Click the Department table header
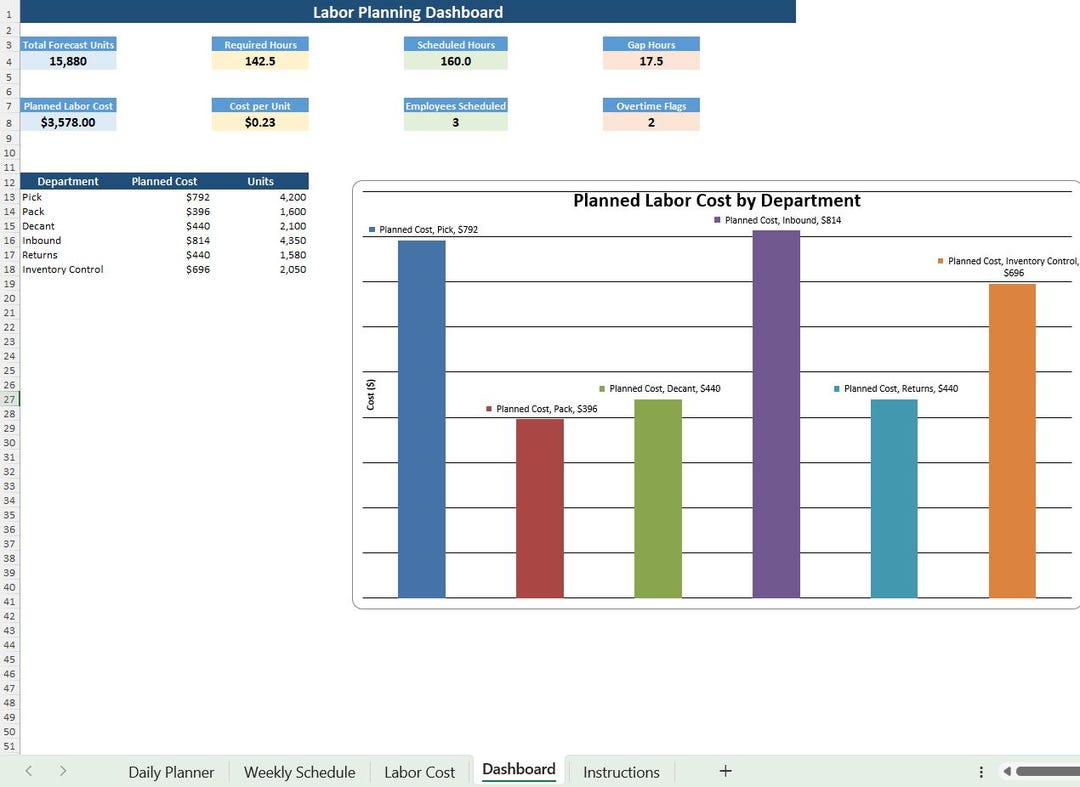 pyautogui.click(x=68, y=182)
